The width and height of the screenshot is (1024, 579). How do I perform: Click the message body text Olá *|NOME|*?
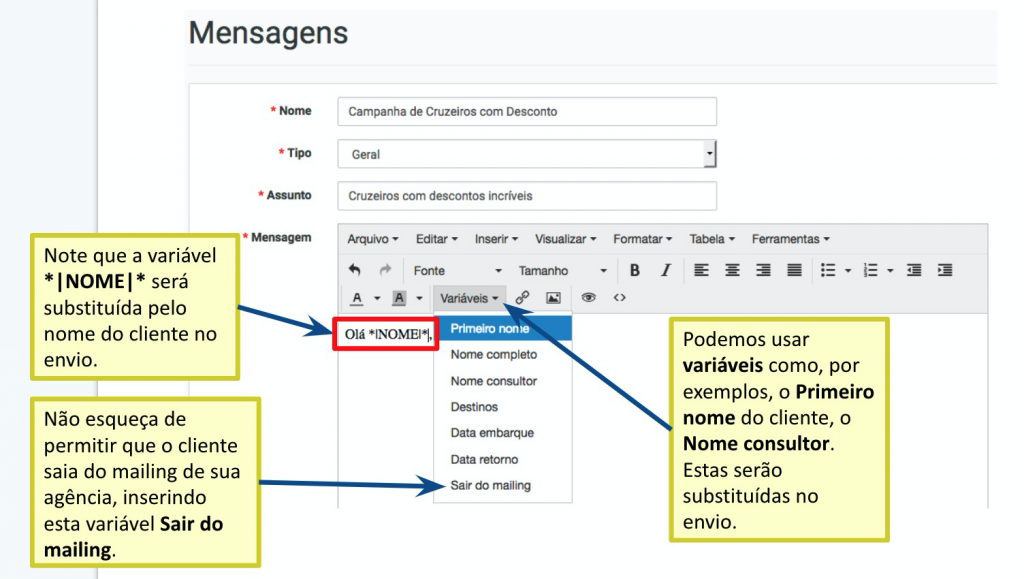pos(388,334)
